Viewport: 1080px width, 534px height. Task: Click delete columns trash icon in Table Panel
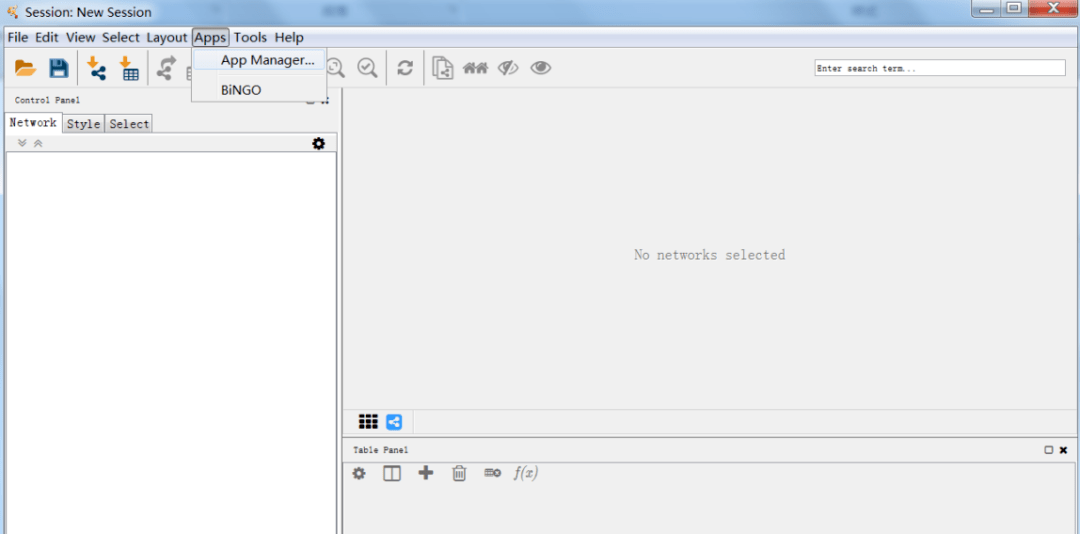tap(459, 473)
